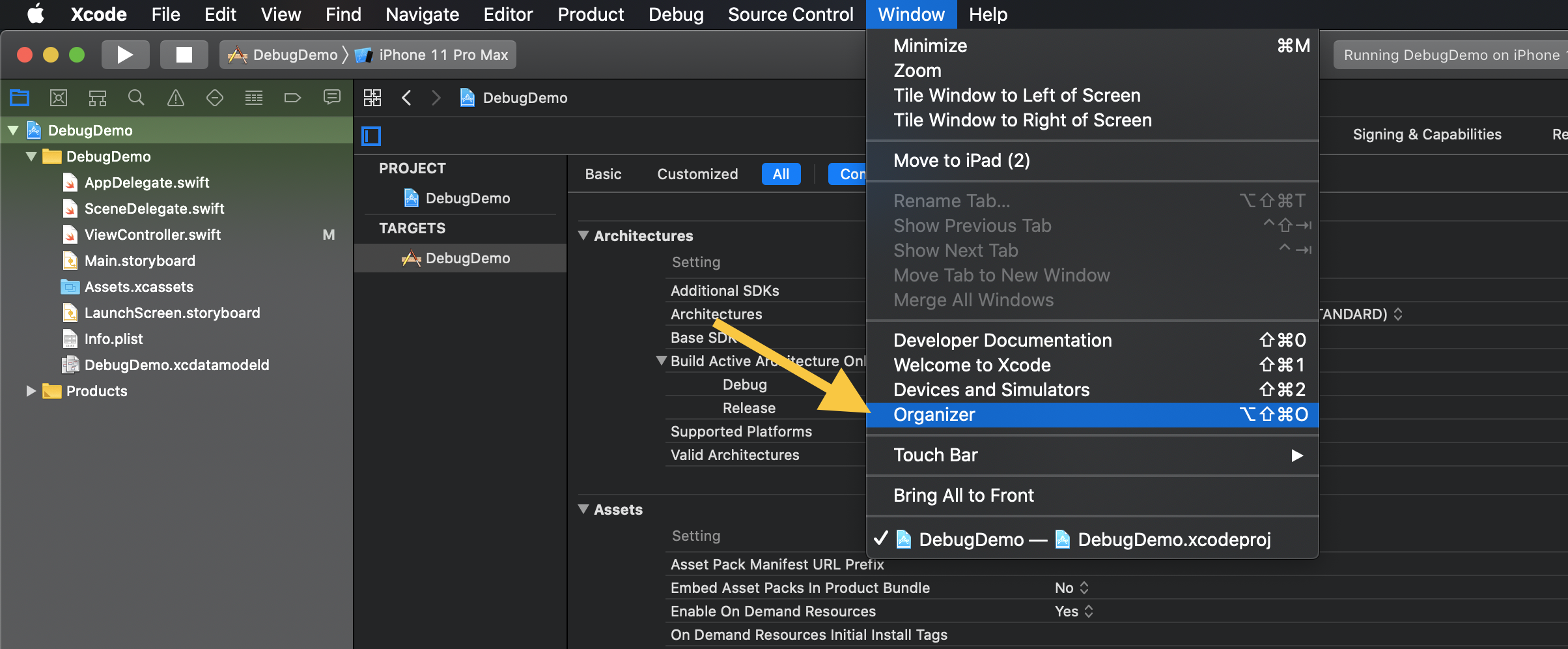Viewport: 1568px width, 649px height.
Task: Open the Help menu
Action: [988, 14]
